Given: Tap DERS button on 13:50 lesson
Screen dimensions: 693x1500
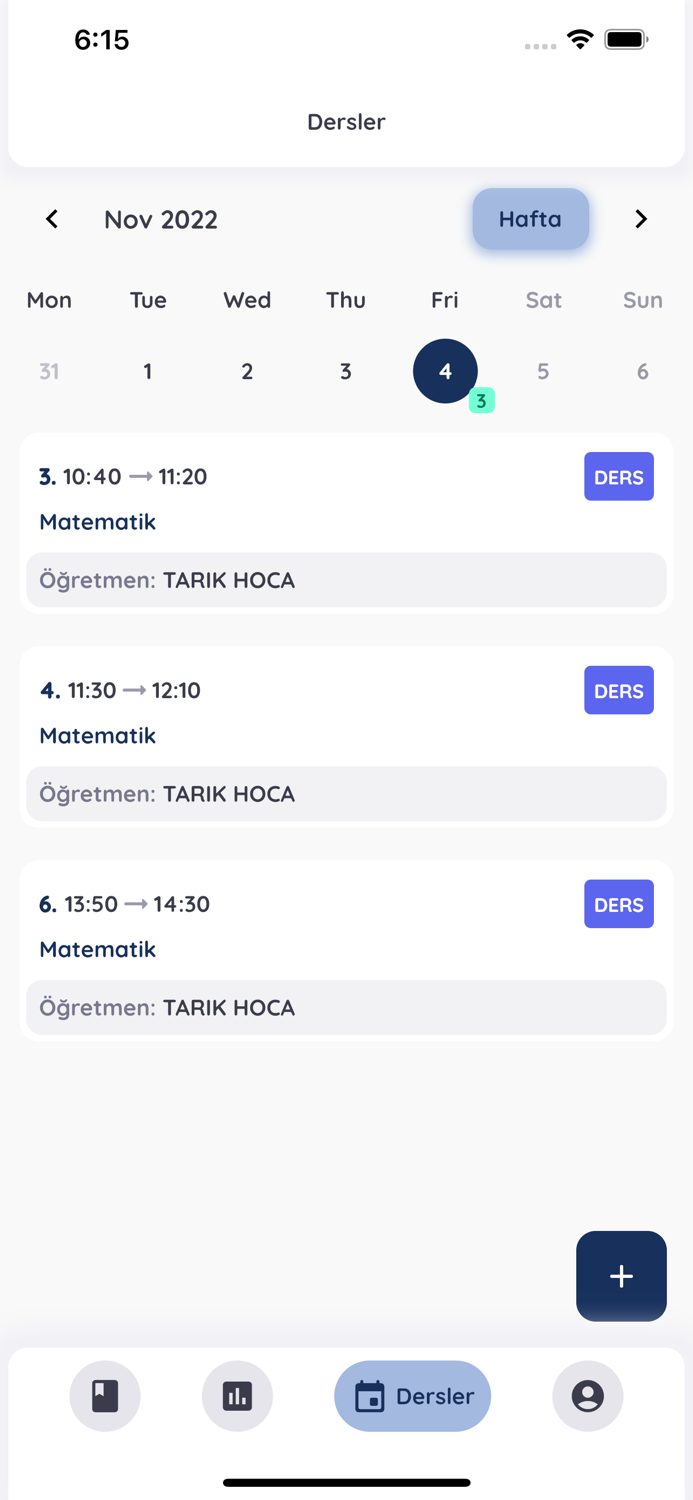Looking at the screenshot, I should (x=618, y=905).
